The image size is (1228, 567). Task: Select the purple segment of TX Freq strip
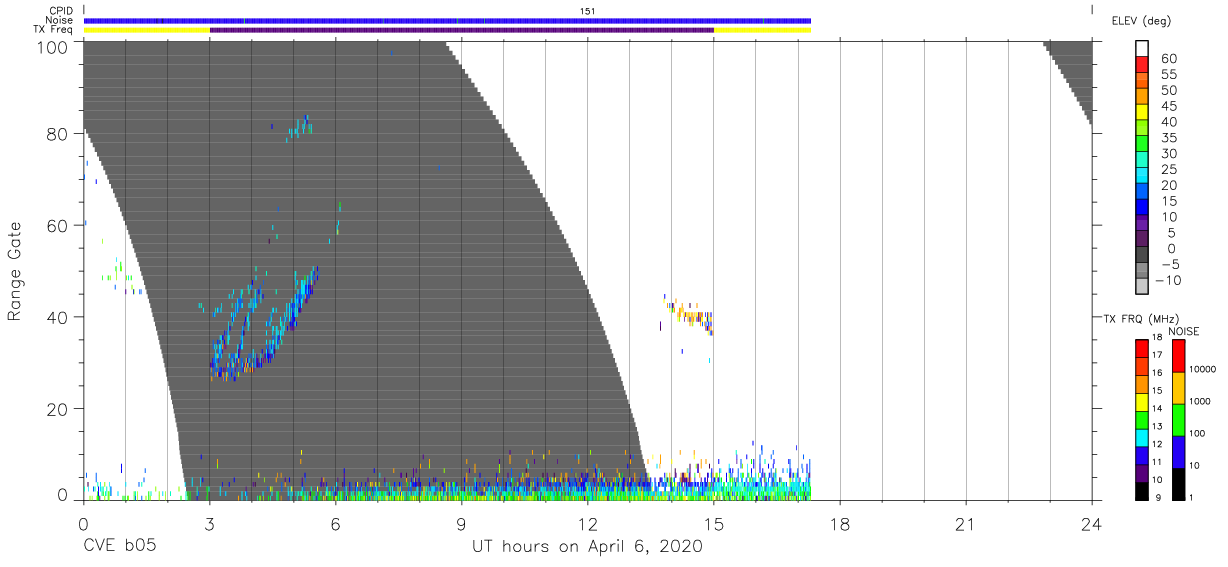pyautogui.click(x=462, y=30)
